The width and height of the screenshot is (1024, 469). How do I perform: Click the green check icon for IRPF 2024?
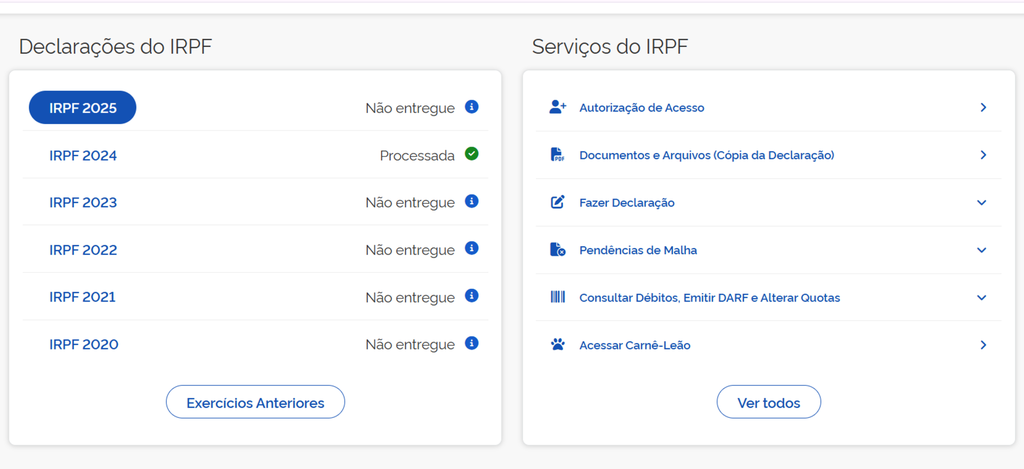[472, 154]
